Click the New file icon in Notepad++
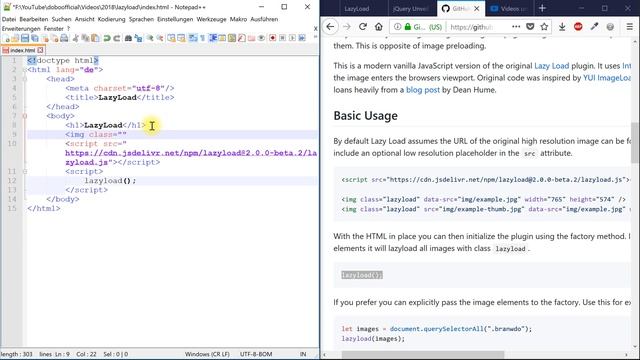The image size is (640, 360). (7, 38)
